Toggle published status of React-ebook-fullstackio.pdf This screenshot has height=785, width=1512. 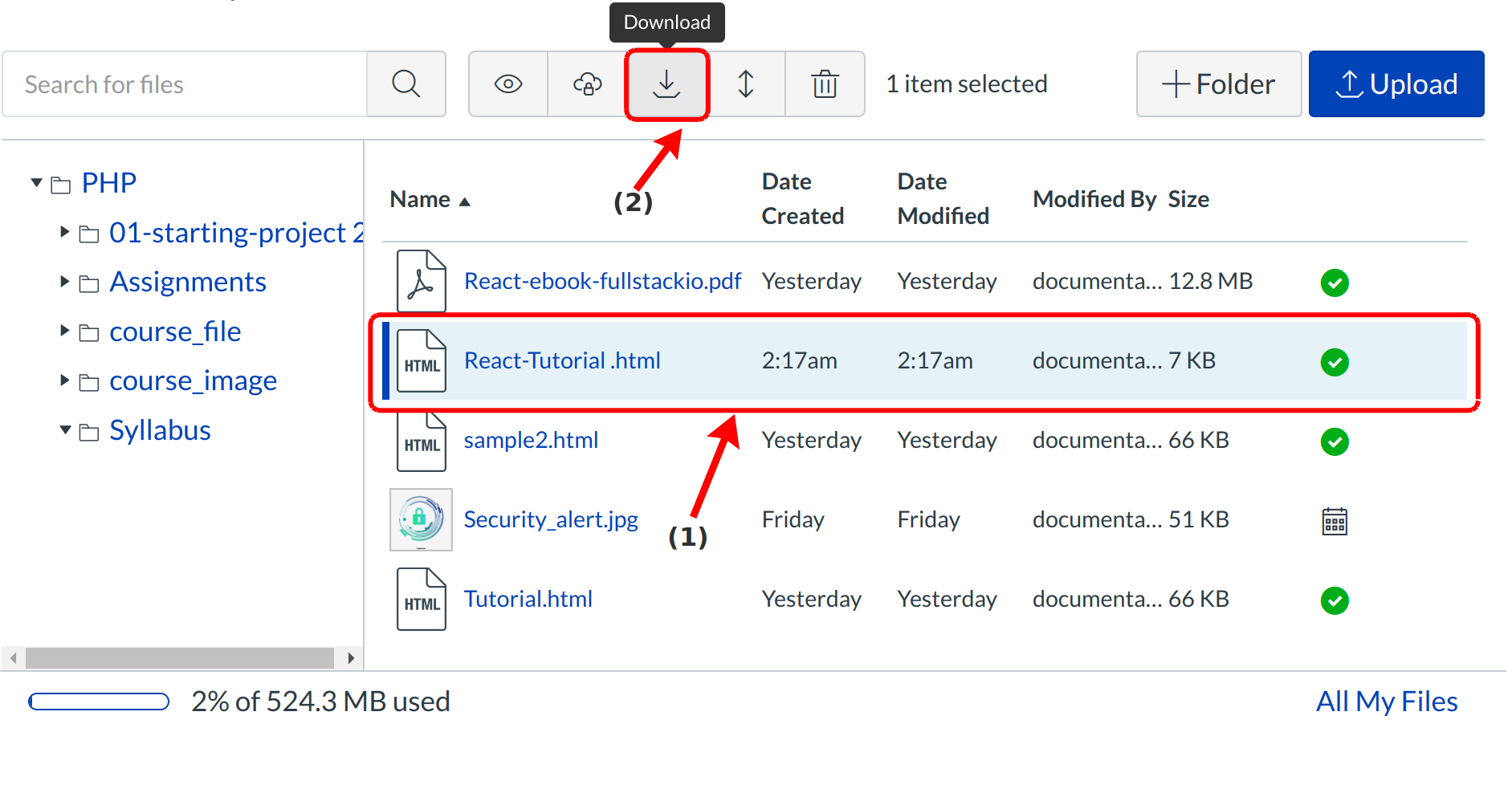pyautogui.click(x=1334, y=283)
